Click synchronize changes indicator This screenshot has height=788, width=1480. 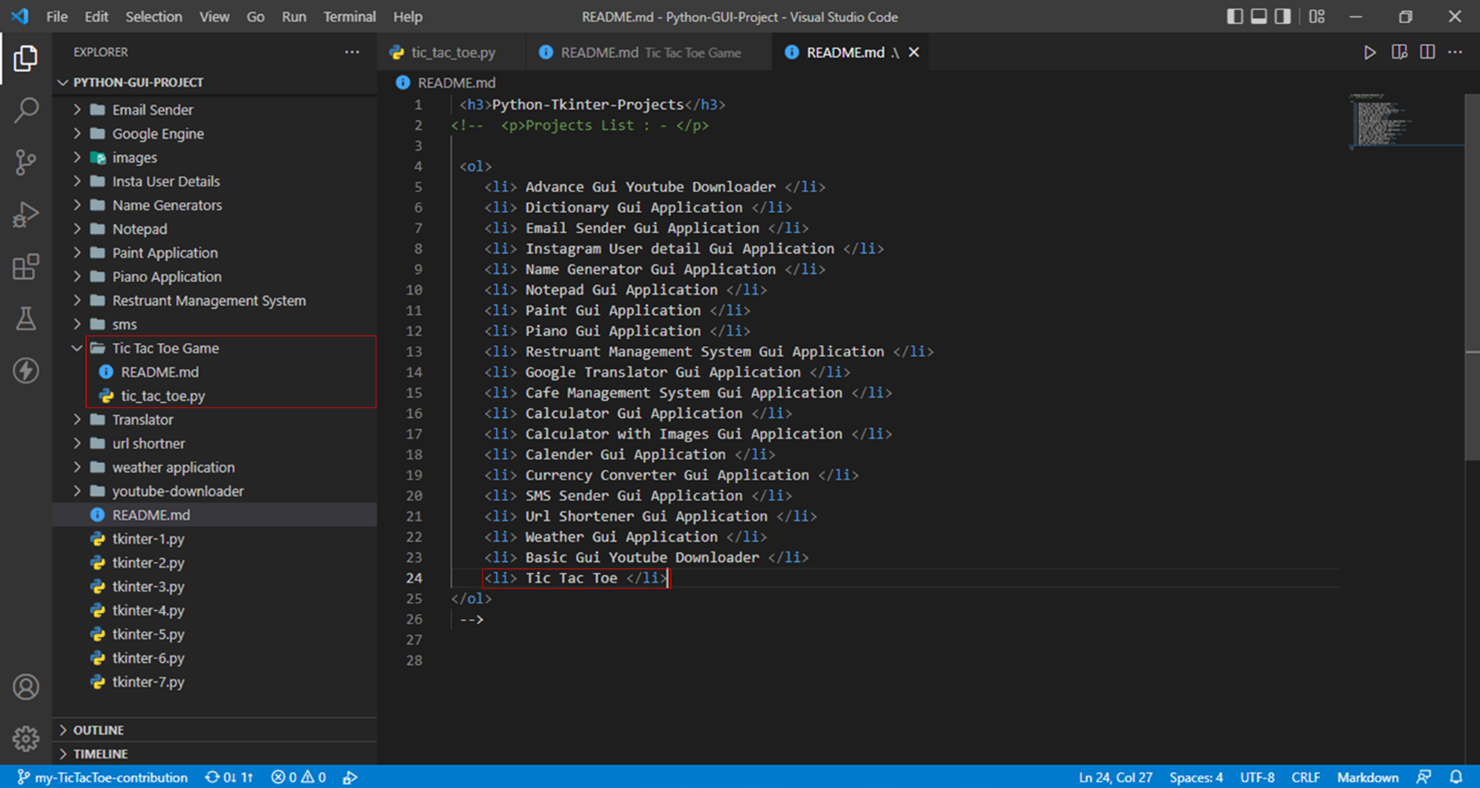[229, 777]
